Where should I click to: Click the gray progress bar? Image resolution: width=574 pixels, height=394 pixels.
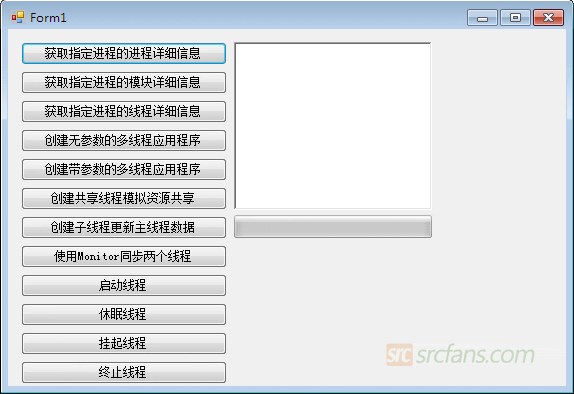click(333, 227)
